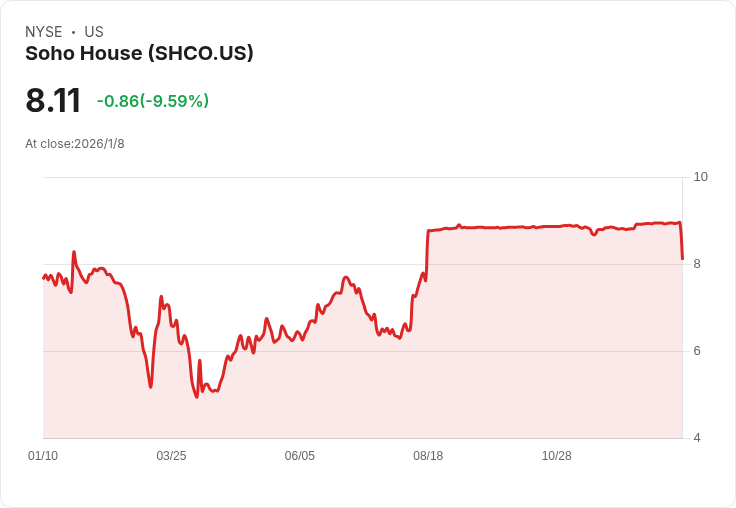Select the 8 price axis label

pyautogui.click(x=697, y=264)
